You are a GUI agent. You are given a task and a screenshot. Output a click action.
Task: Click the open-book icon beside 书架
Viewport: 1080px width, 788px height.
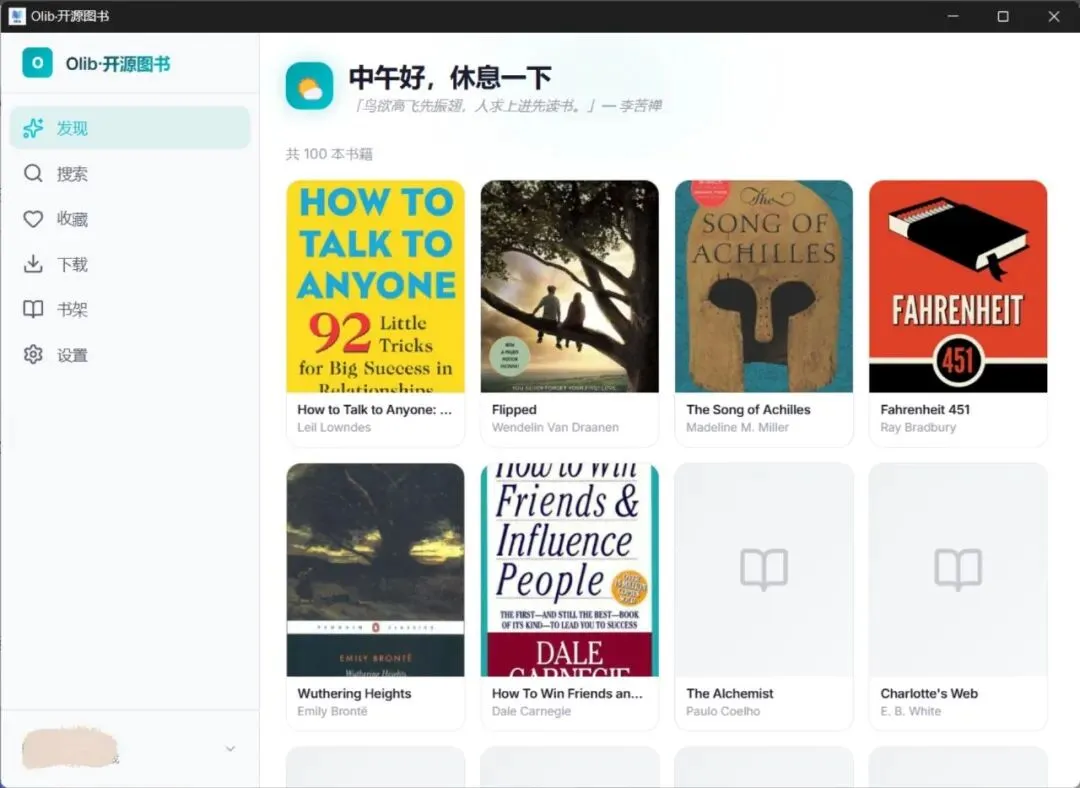click(x=33, y=309)
